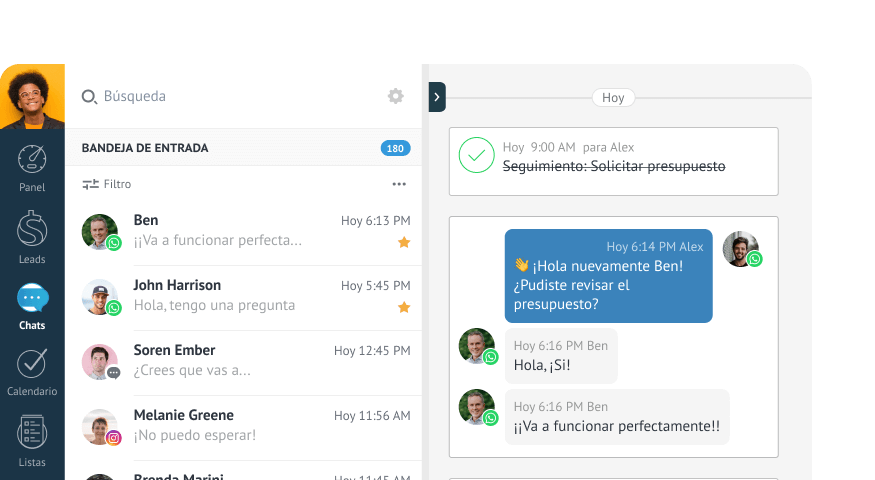This screenshot has width=875, height=480.
Task: Click the Filtro sliders icon
Action: (90, 184)
